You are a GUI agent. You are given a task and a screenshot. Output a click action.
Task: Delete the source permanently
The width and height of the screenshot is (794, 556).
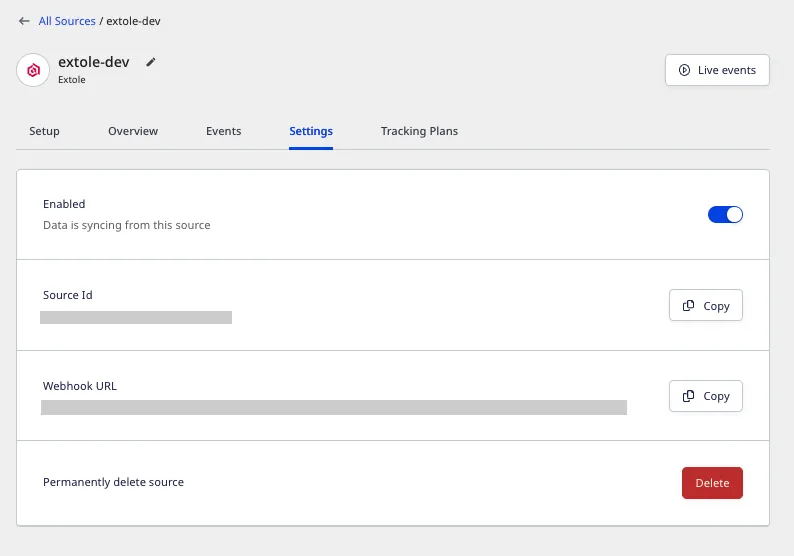[x=712, y=483]
